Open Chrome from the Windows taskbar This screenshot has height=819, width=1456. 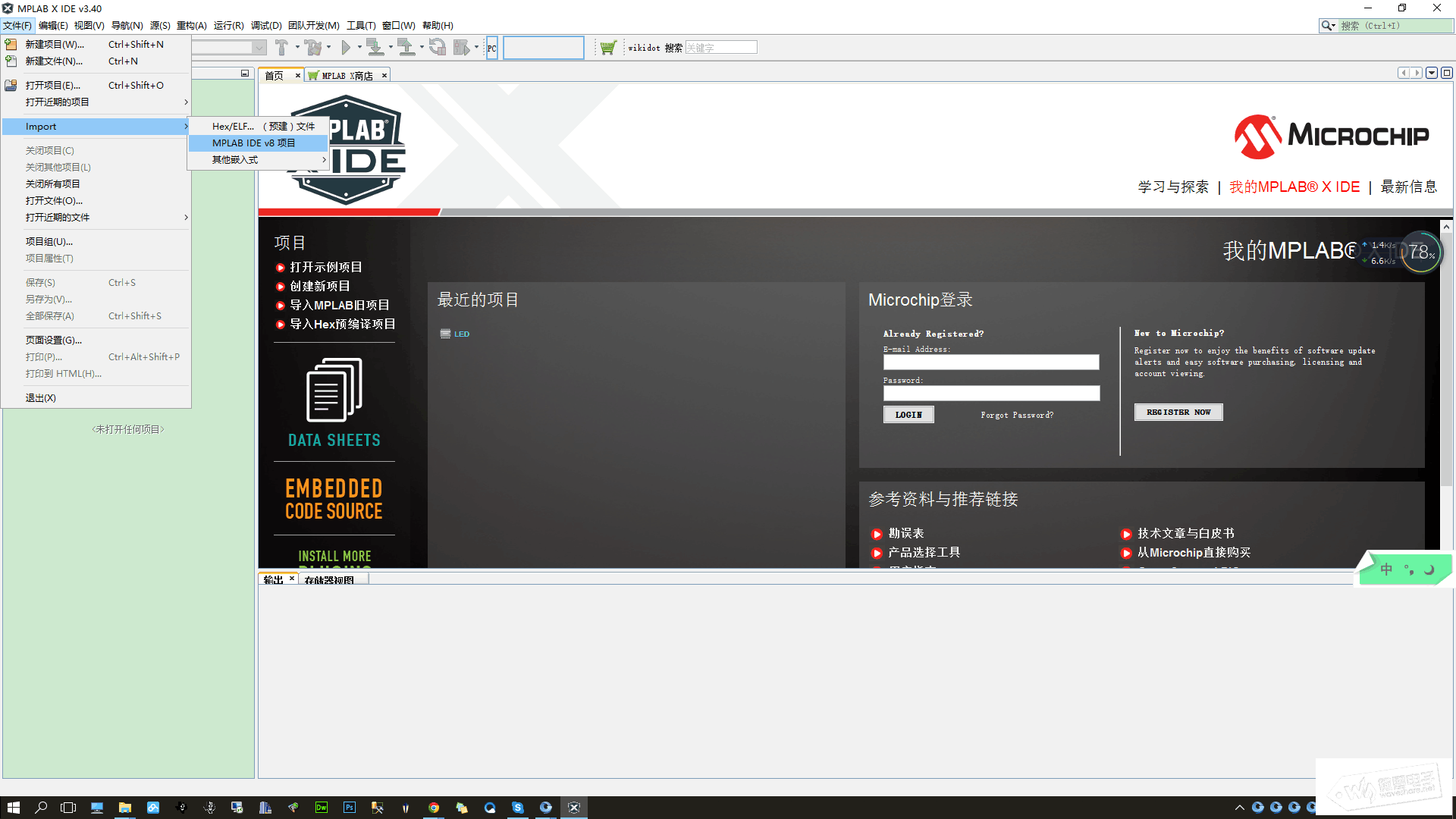[x=433, y=808]
